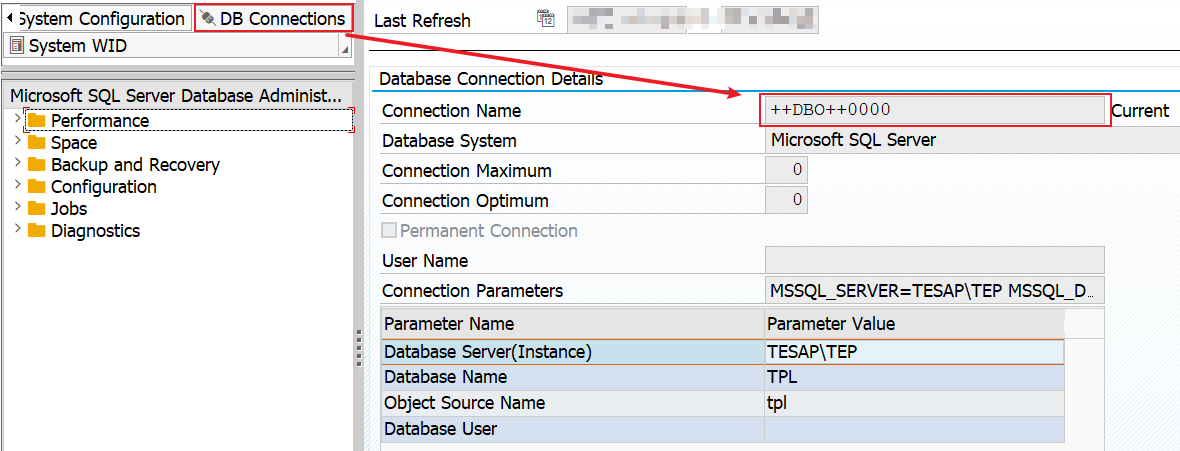
Task: Click the Connection Optimum field
Action: pos(786,200)
